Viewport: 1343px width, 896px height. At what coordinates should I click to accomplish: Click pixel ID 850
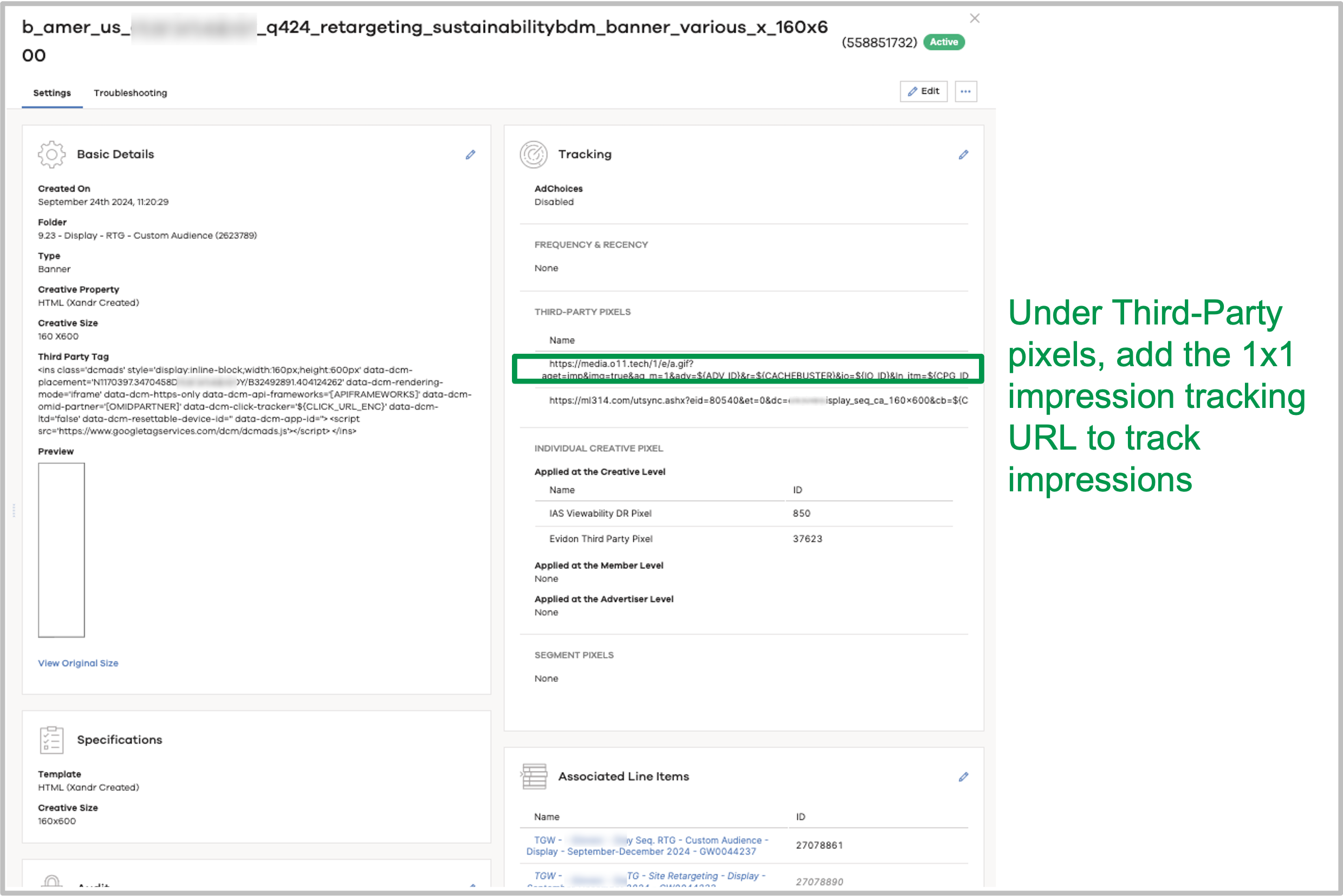[x=801, y=513]
